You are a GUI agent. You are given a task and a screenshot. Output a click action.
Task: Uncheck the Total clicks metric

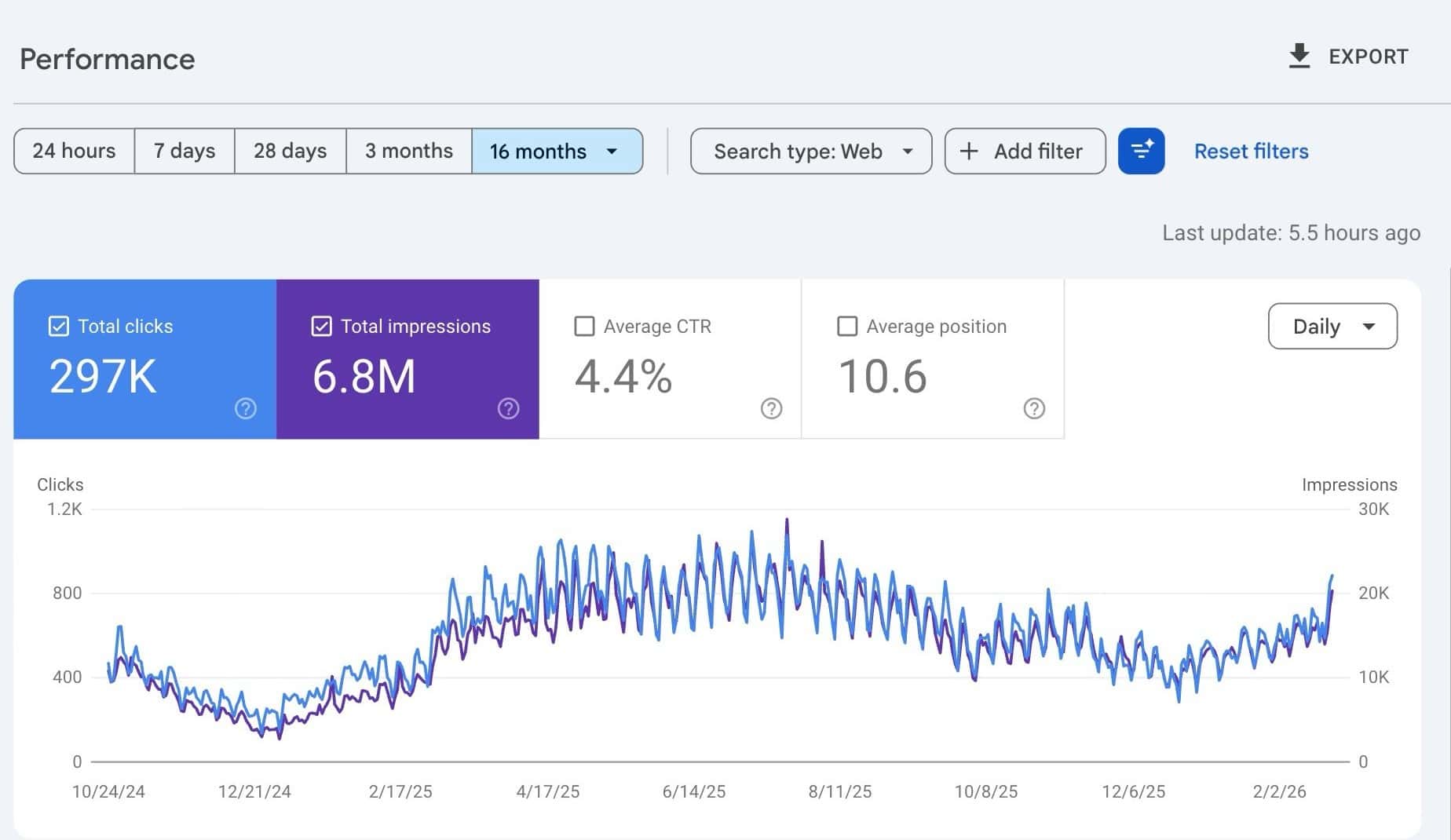click(x=58, y=326)
